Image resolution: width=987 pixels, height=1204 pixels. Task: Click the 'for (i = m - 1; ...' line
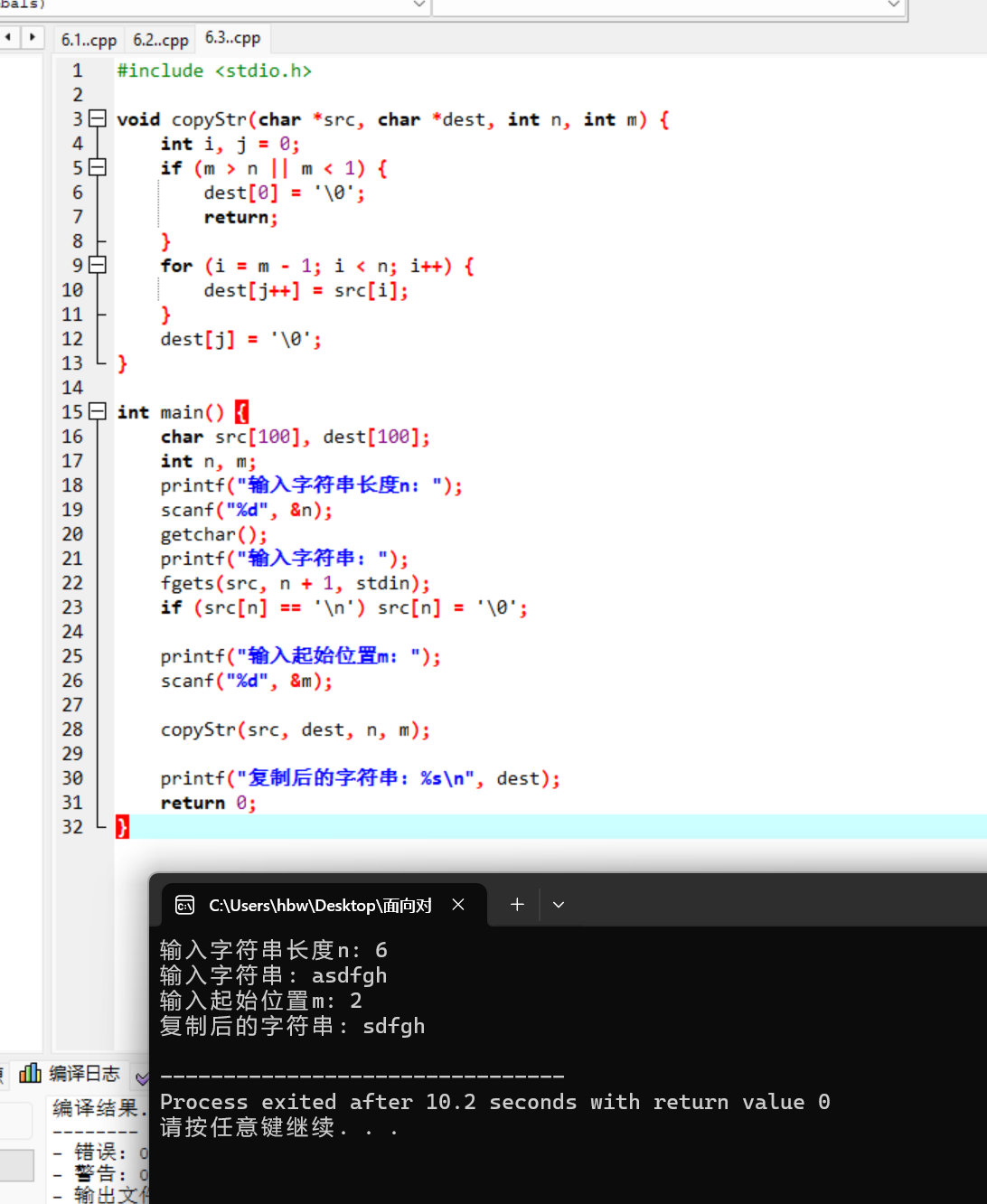pos(317,266)
